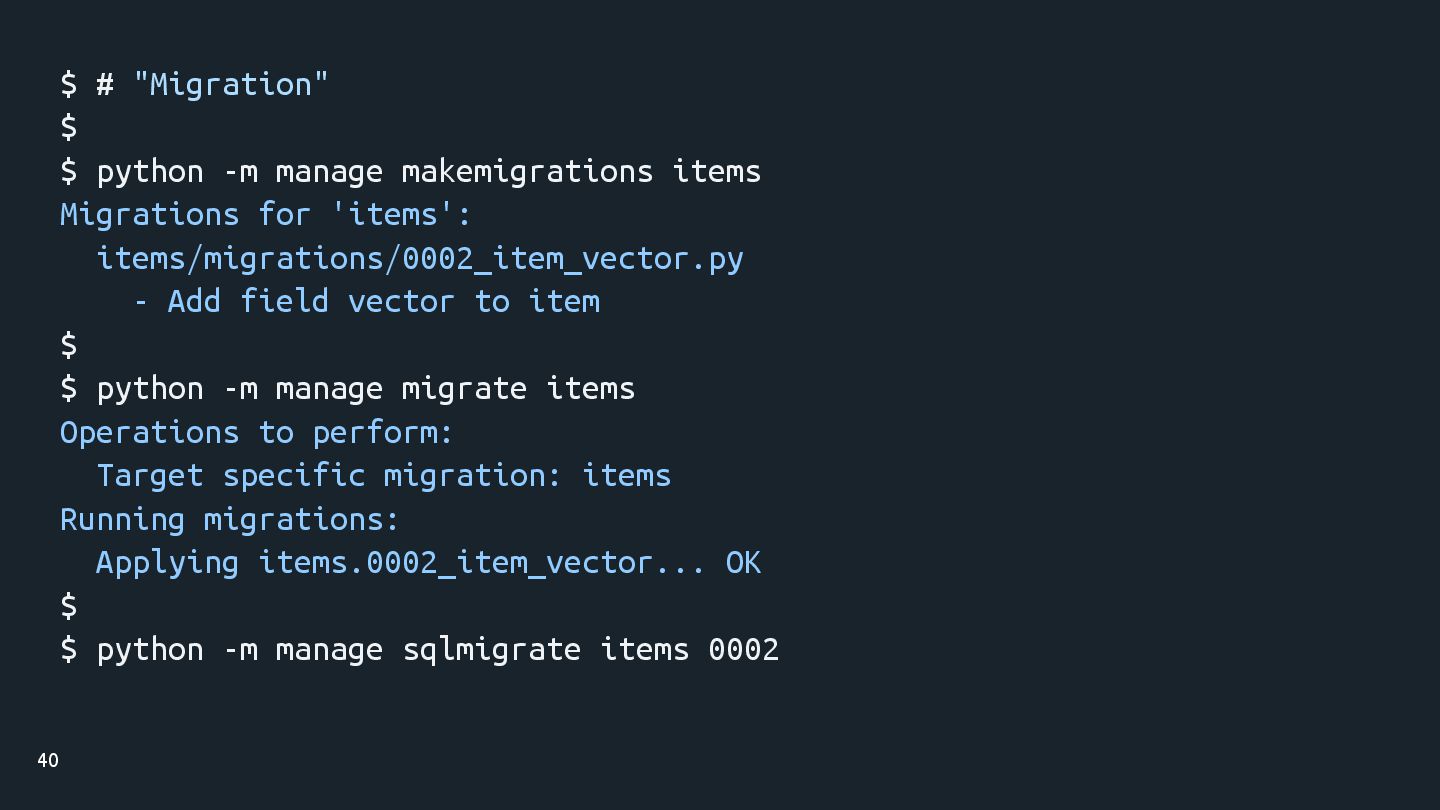
Task: Select the "Operations to perform:" line
Action: [x=256, y=432]
